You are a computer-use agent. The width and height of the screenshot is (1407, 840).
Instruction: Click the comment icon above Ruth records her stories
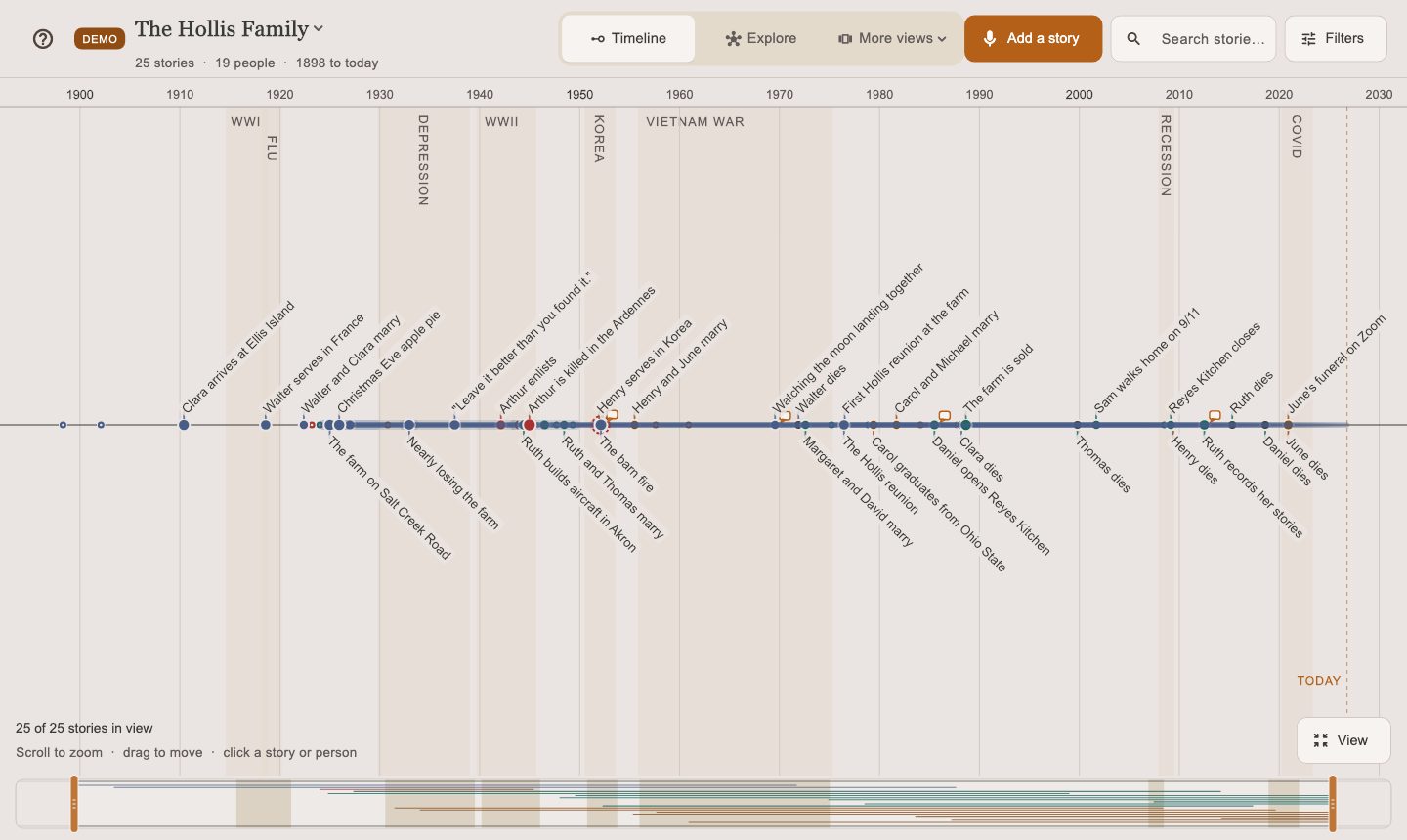(x=1215, y=415)
